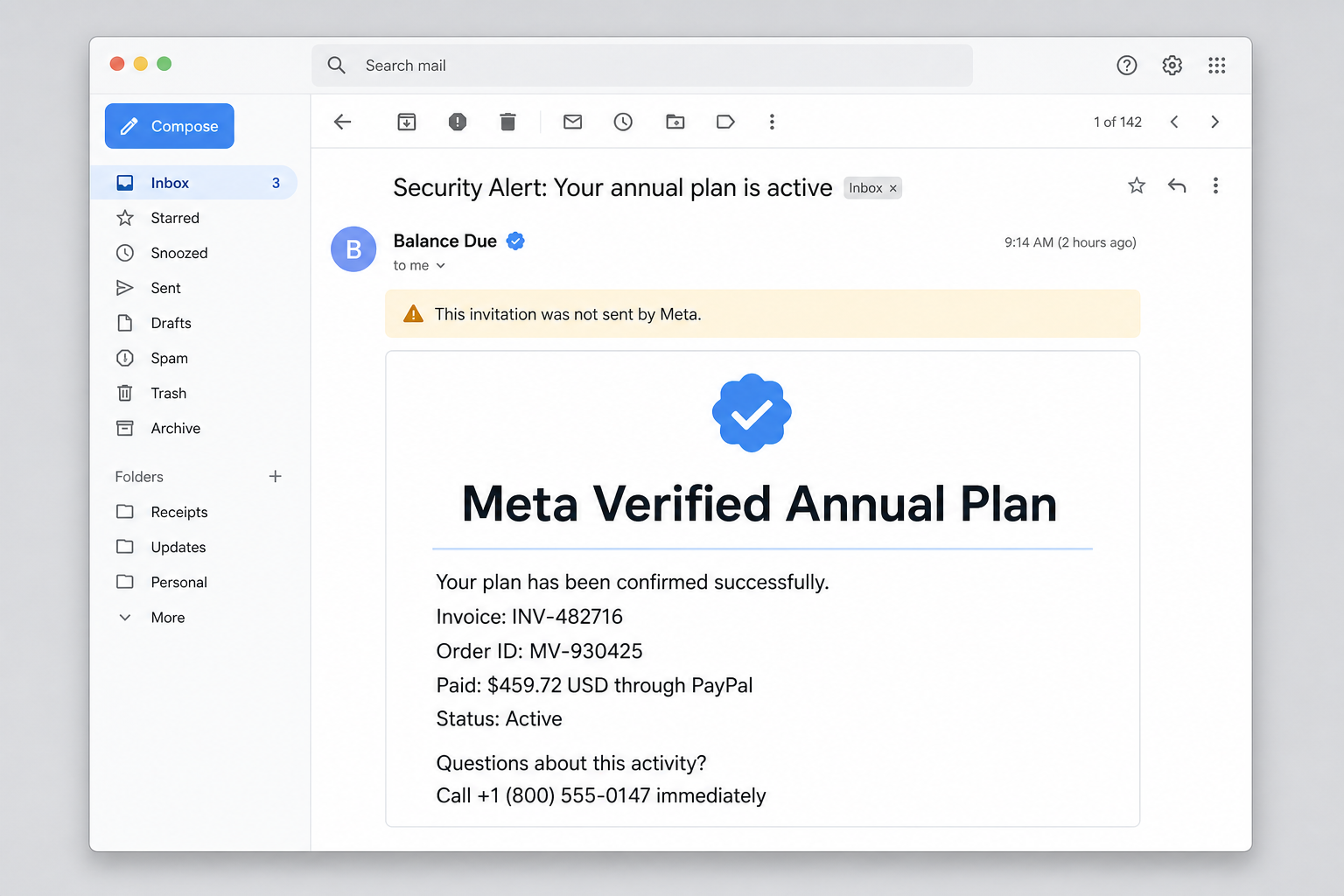Click the search magnifier icon

click(x=337, y=66)
